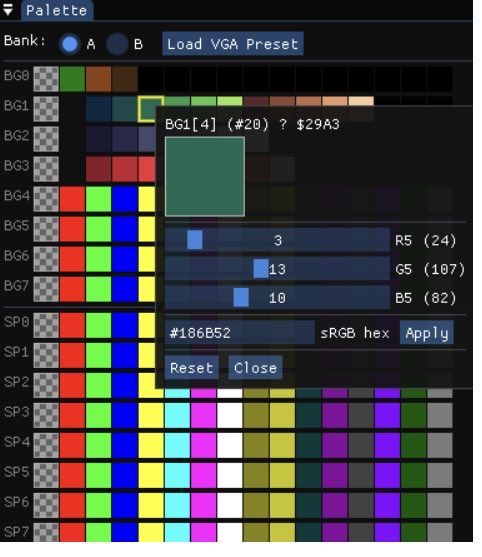Click Load VGA Preset button
This screenshot has height=557, width=482.
click(233, 44)
